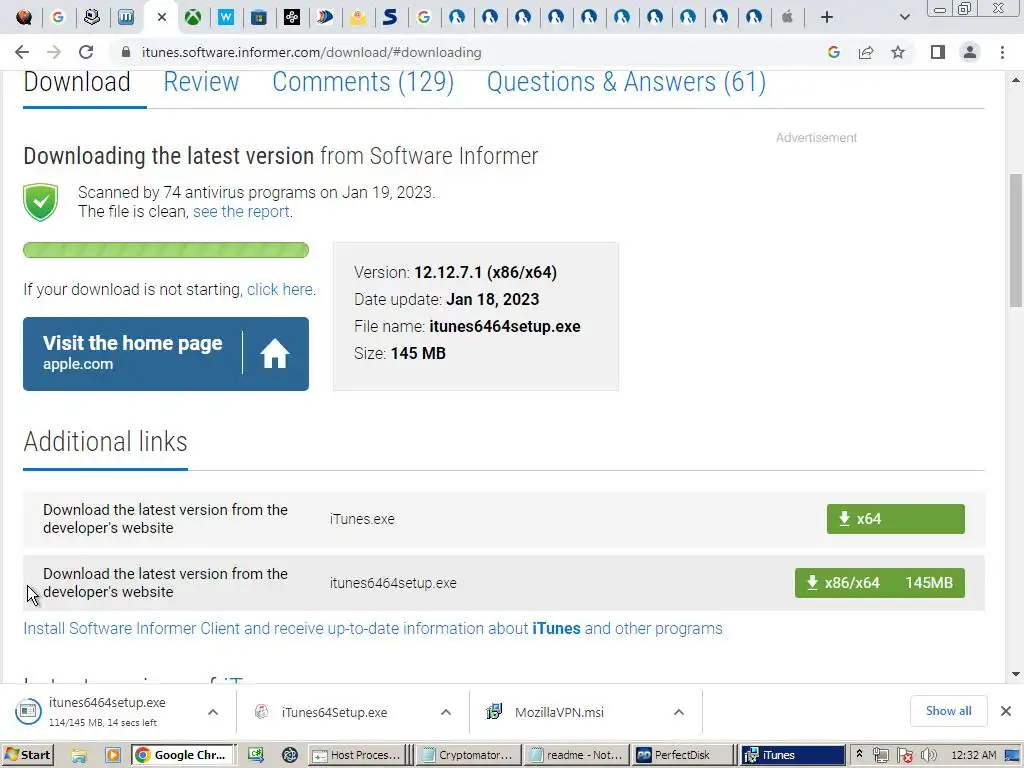This screenshot has width=1024, height=768.
Task: Click the green antivirus shield icon
Action: 40,202
